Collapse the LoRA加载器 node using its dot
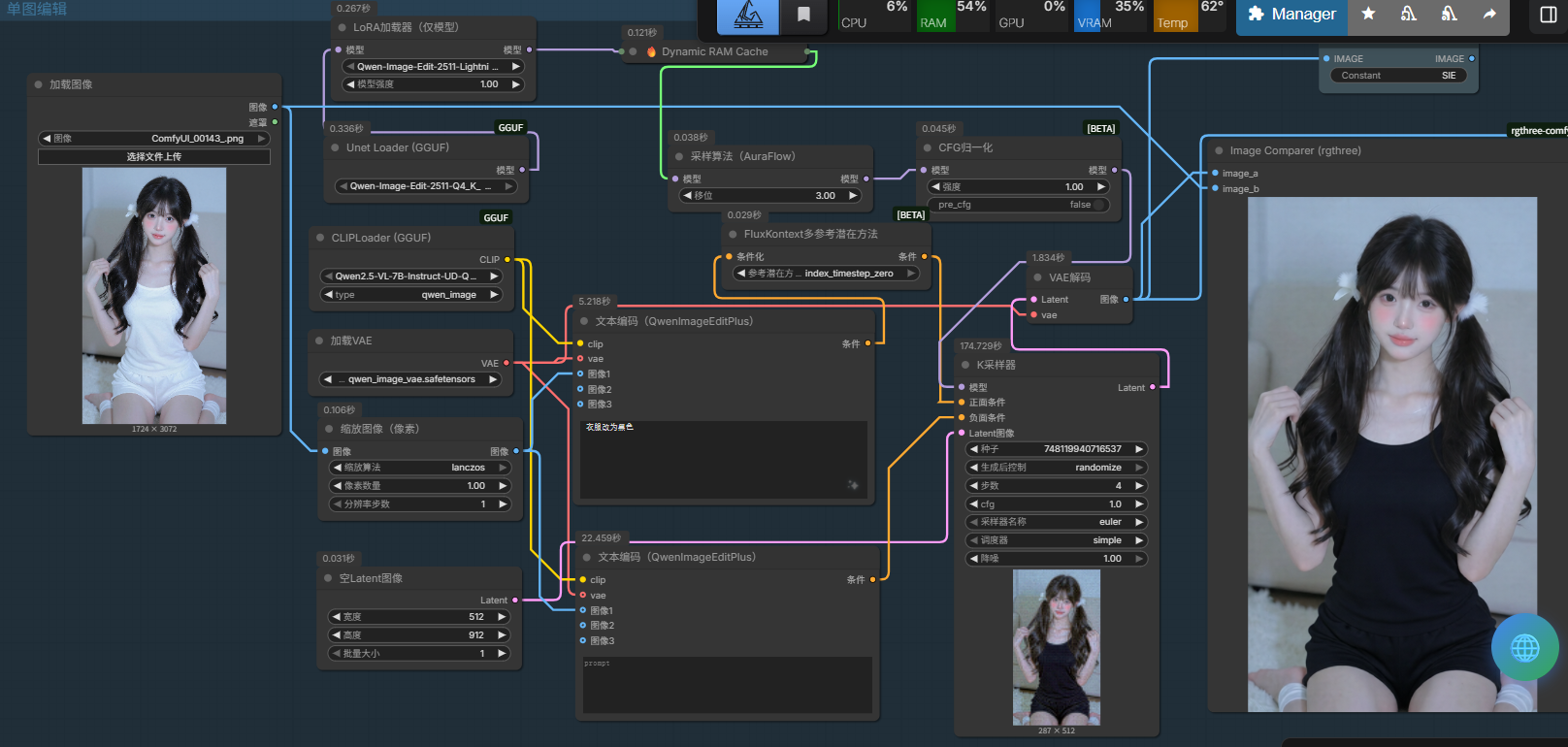Screen dimensions: 1568x747 click(342, 28)
